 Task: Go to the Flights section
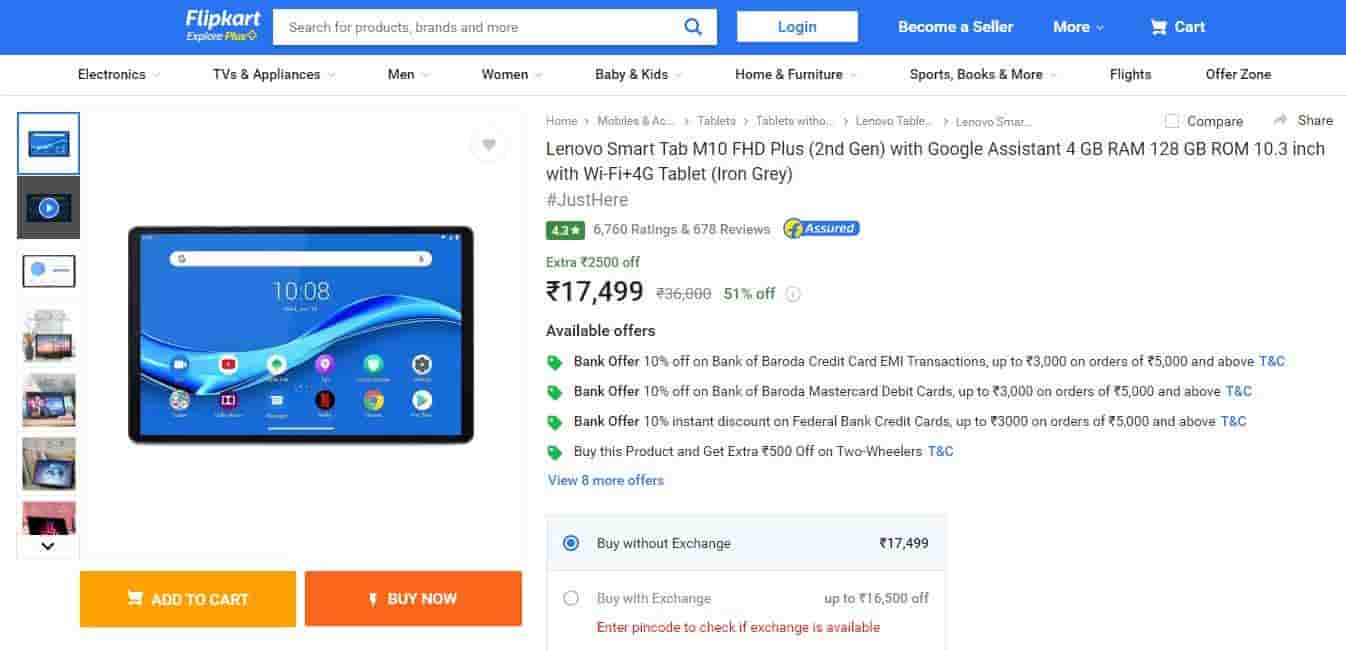point(1130,74)
